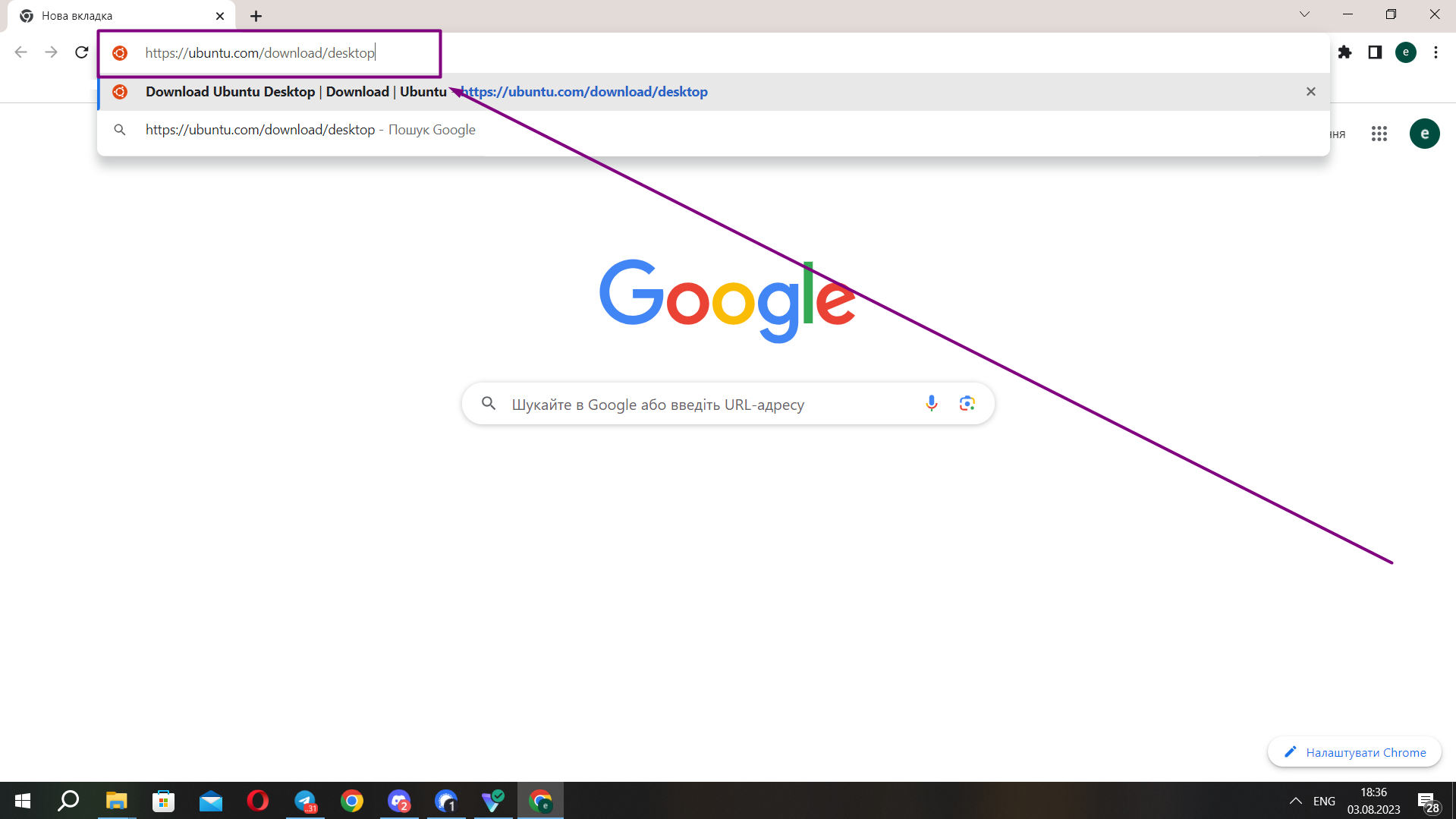Expand hidden system tray icons

1295,801
